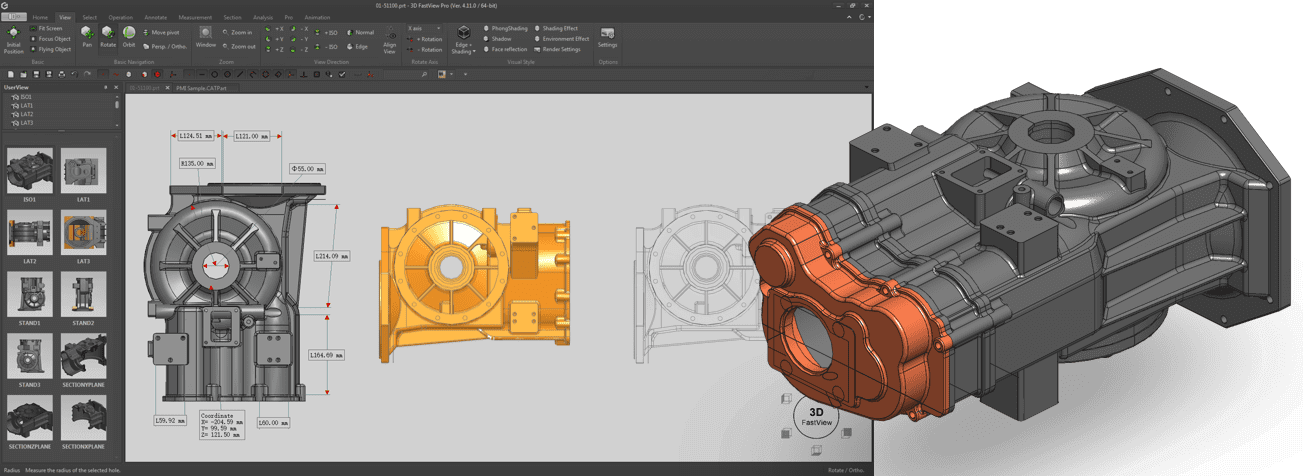1303x476 pixels.
Task: Open the Select ribbon tab
Action: 89,17
